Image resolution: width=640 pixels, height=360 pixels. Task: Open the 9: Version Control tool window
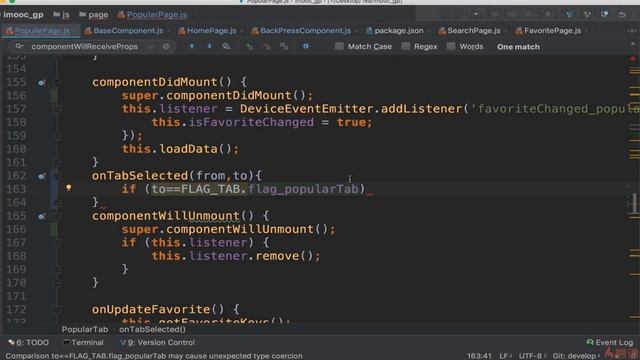[158, 342]
